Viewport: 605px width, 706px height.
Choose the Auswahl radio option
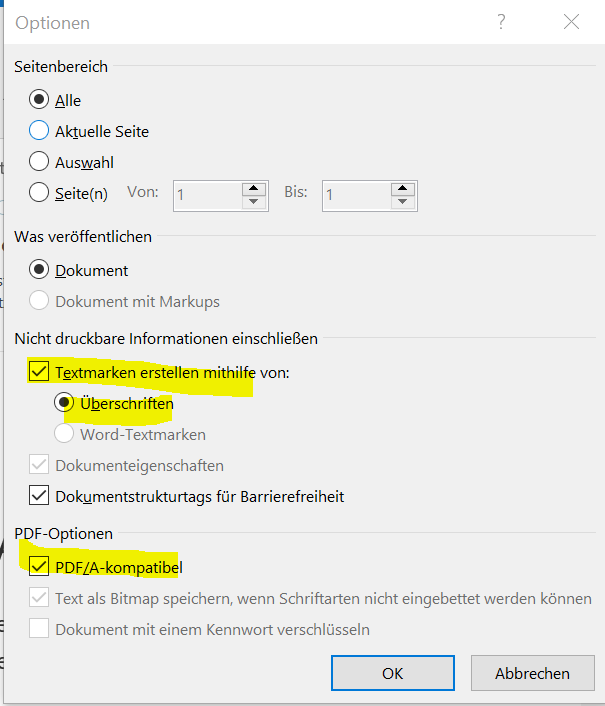[x=40, y=161]
